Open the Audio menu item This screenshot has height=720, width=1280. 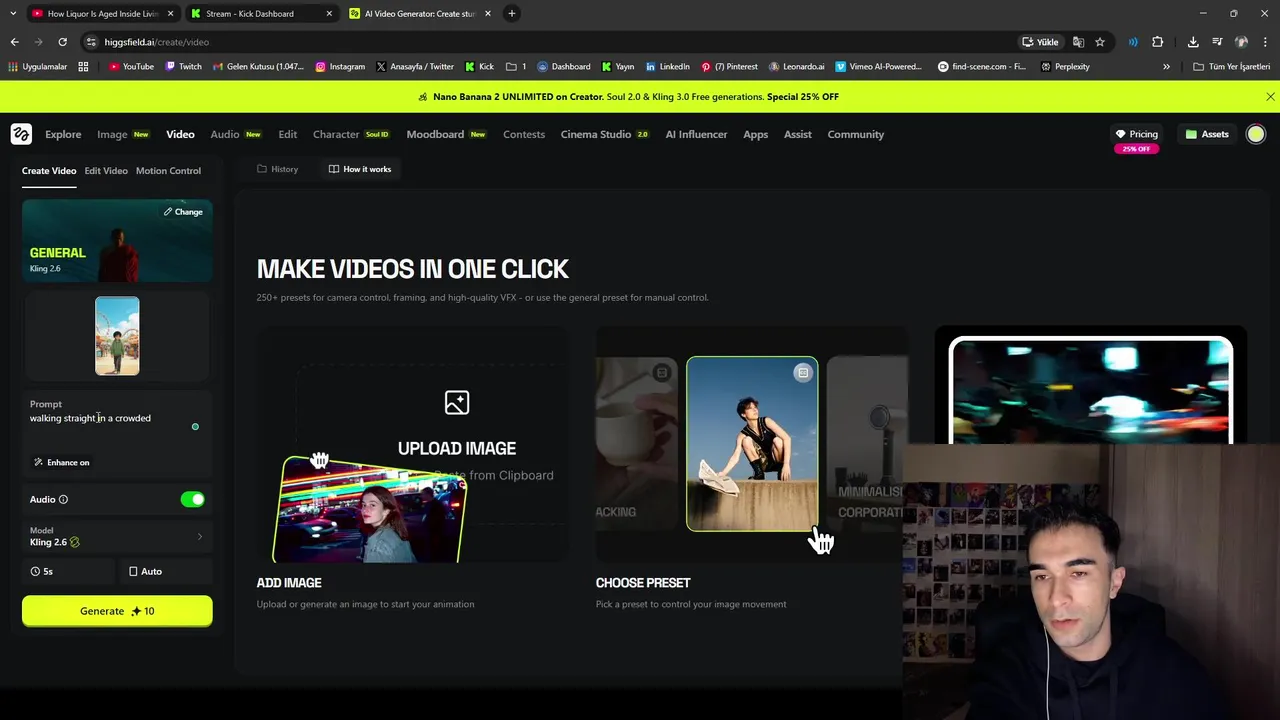pyautogui.click(x=236, y=134)
